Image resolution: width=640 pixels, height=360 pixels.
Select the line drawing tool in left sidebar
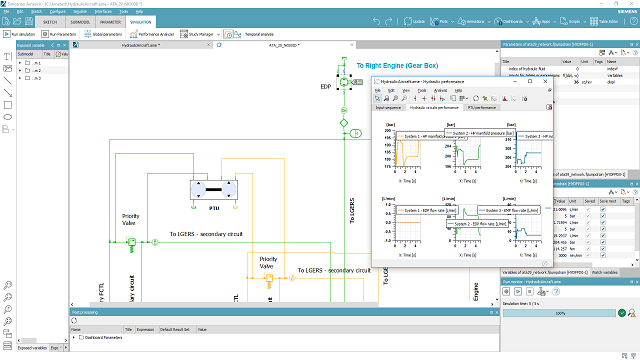click(7, 81)
